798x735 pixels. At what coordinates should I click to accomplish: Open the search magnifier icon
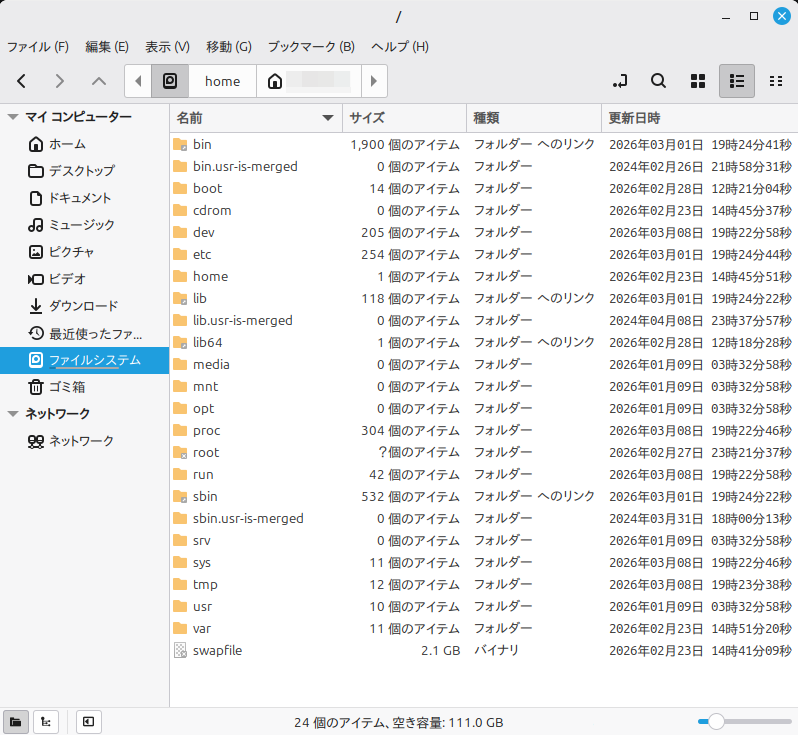[x=658, y=81]
